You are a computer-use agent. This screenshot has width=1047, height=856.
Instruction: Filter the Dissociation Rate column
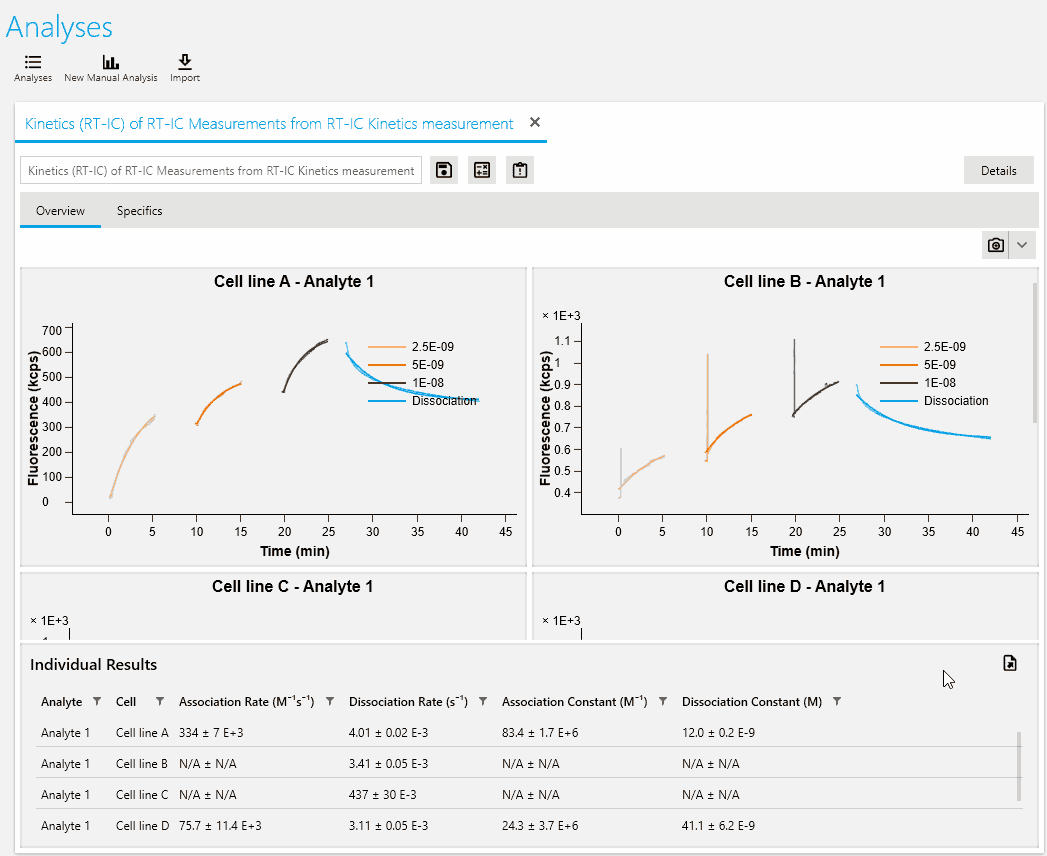[483, 702]
